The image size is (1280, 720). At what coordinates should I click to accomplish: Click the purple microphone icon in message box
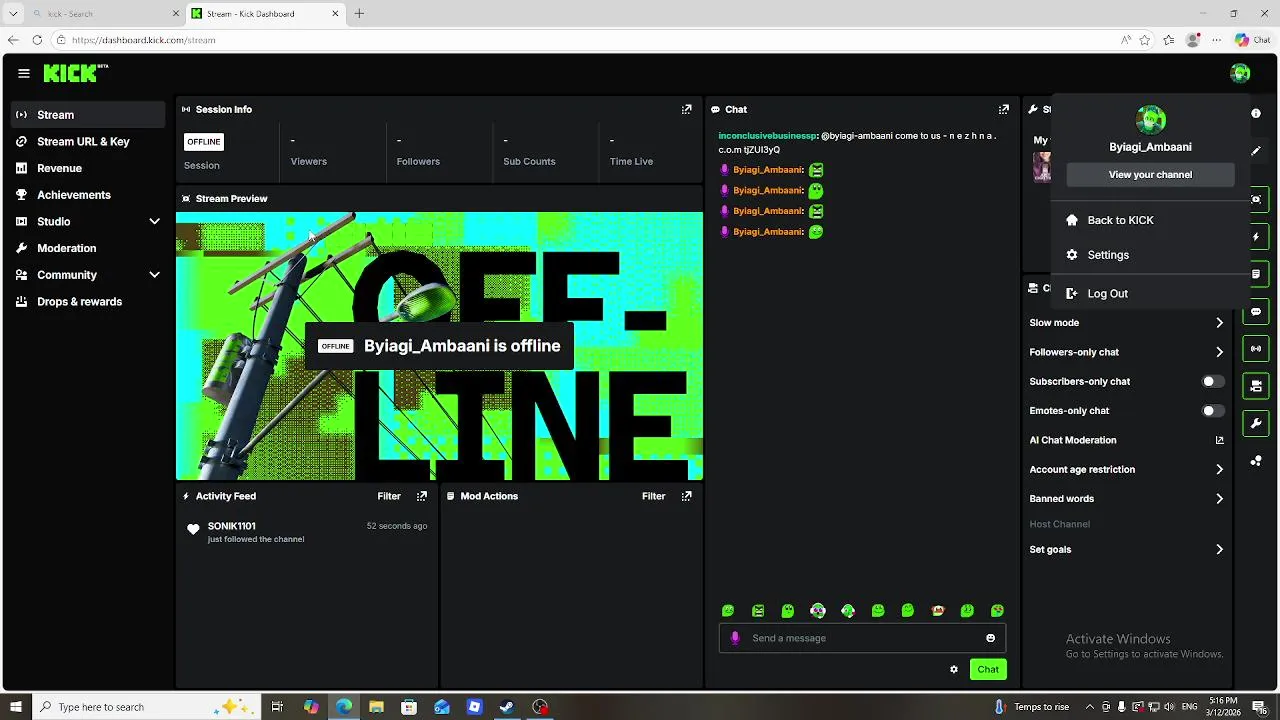point(735,638)
